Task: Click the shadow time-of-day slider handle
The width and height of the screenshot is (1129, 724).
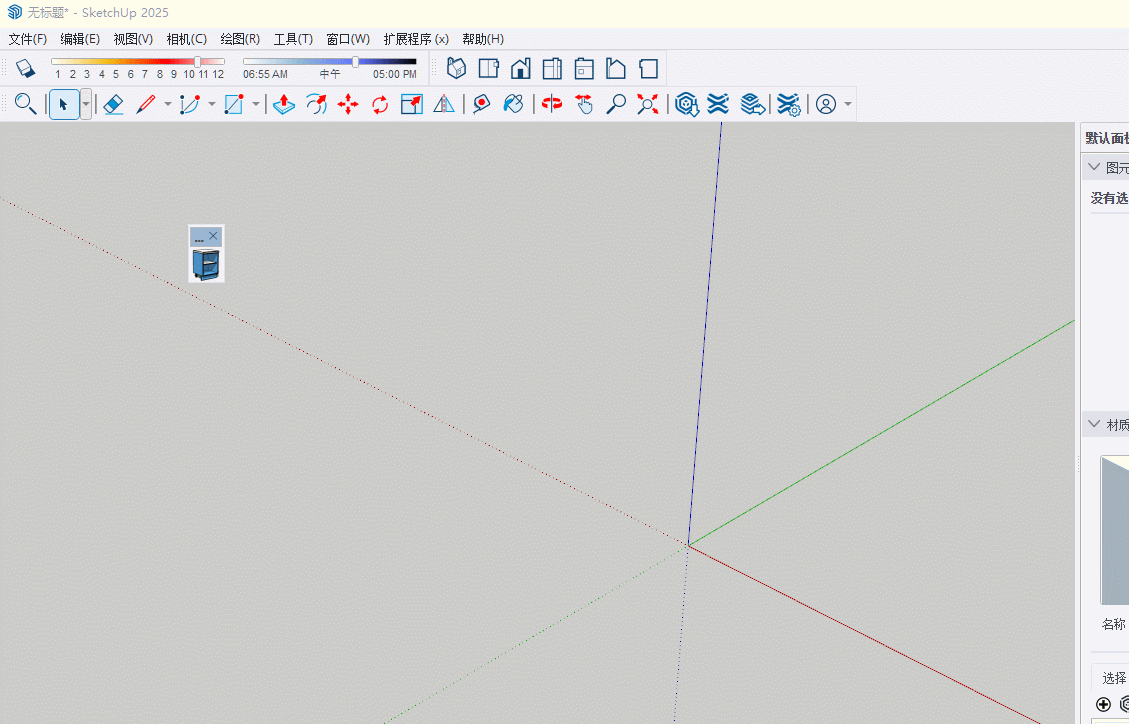Action: (x=355, y=62)
